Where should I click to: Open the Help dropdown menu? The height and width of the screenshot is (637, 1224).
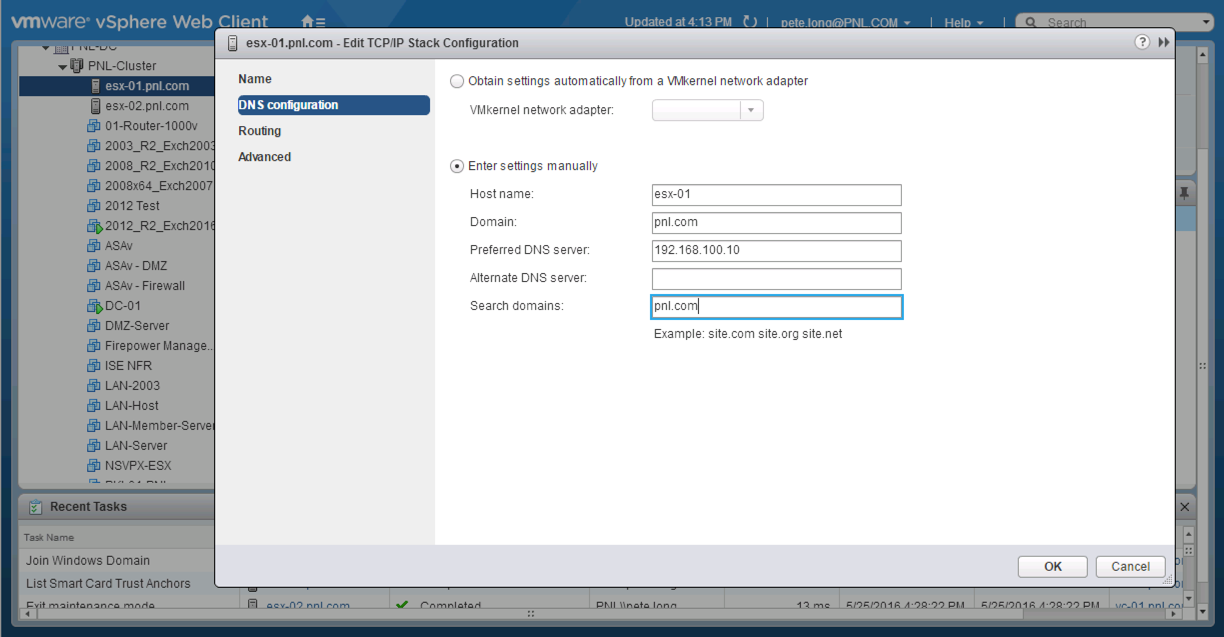(x=964, y=22)
